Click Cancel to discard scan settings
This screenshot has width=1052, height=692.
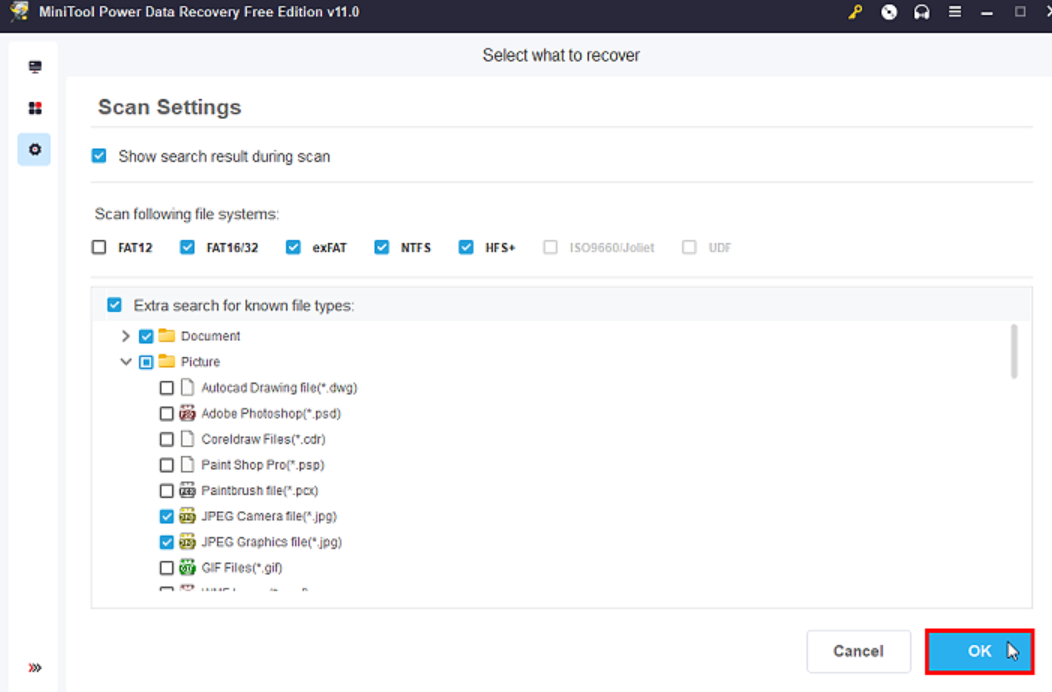point(859,651)
